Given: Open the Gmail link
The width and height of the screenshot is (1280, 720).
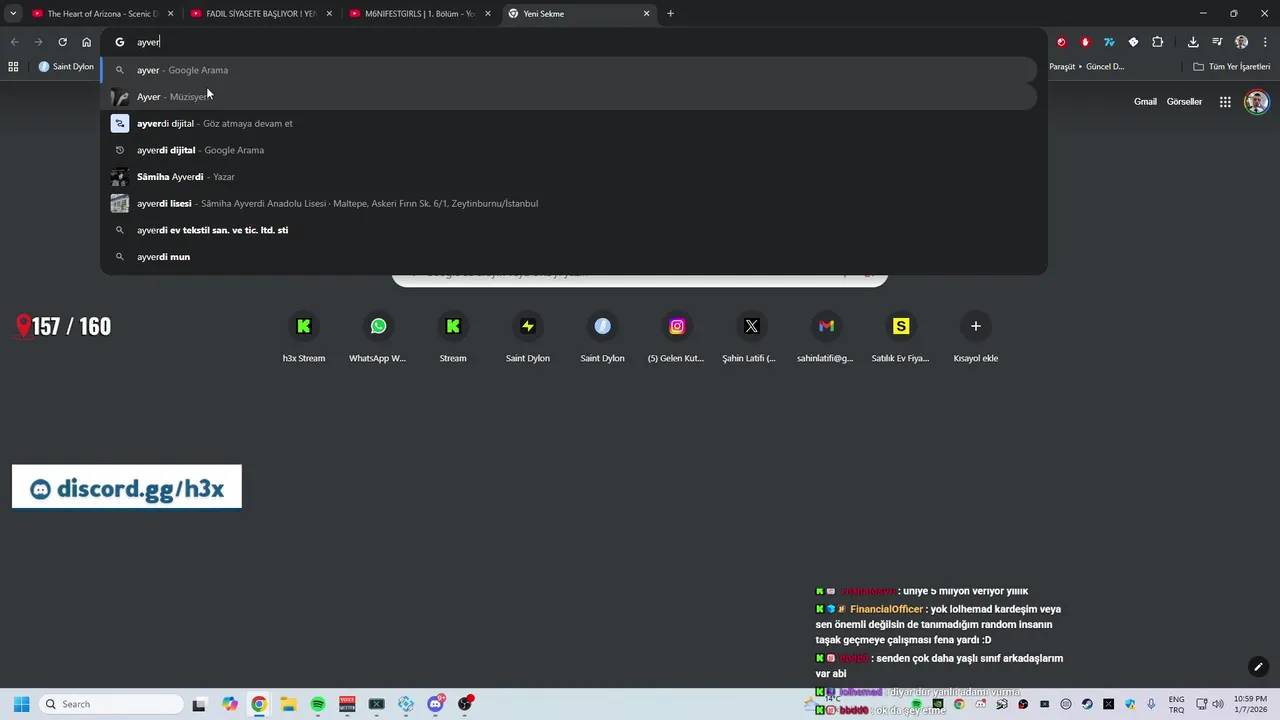Looking at the screenshot, I should pos(1145,101).
